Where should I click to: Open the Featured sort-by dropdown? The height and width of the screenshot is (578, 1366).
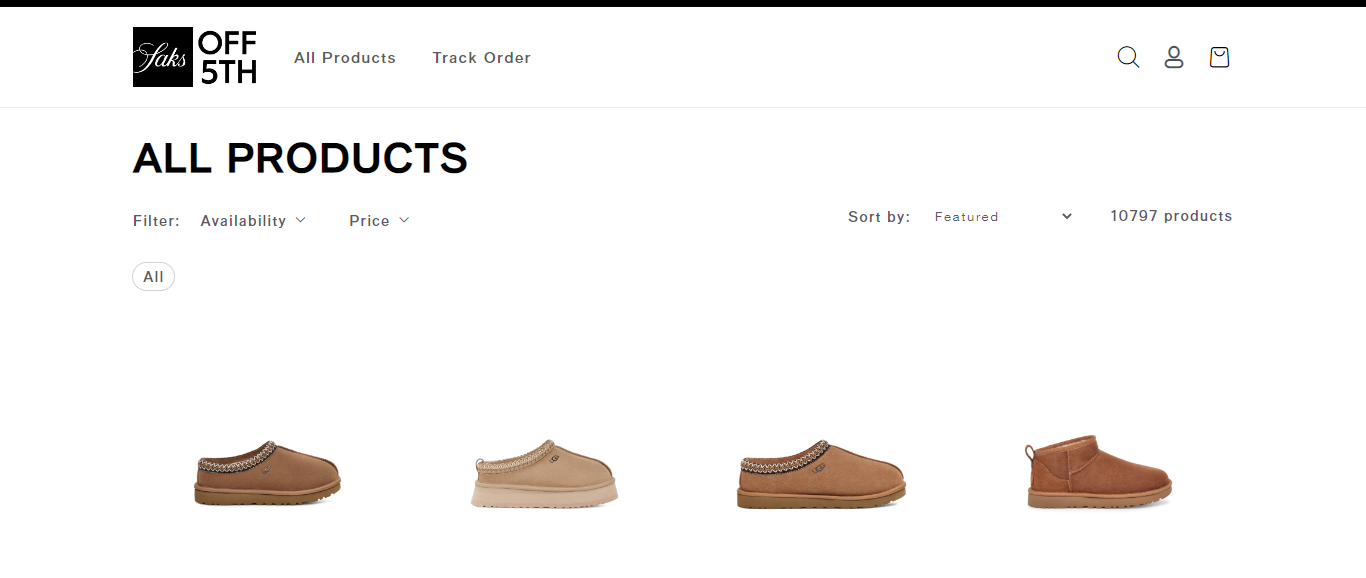[1003, 216]
